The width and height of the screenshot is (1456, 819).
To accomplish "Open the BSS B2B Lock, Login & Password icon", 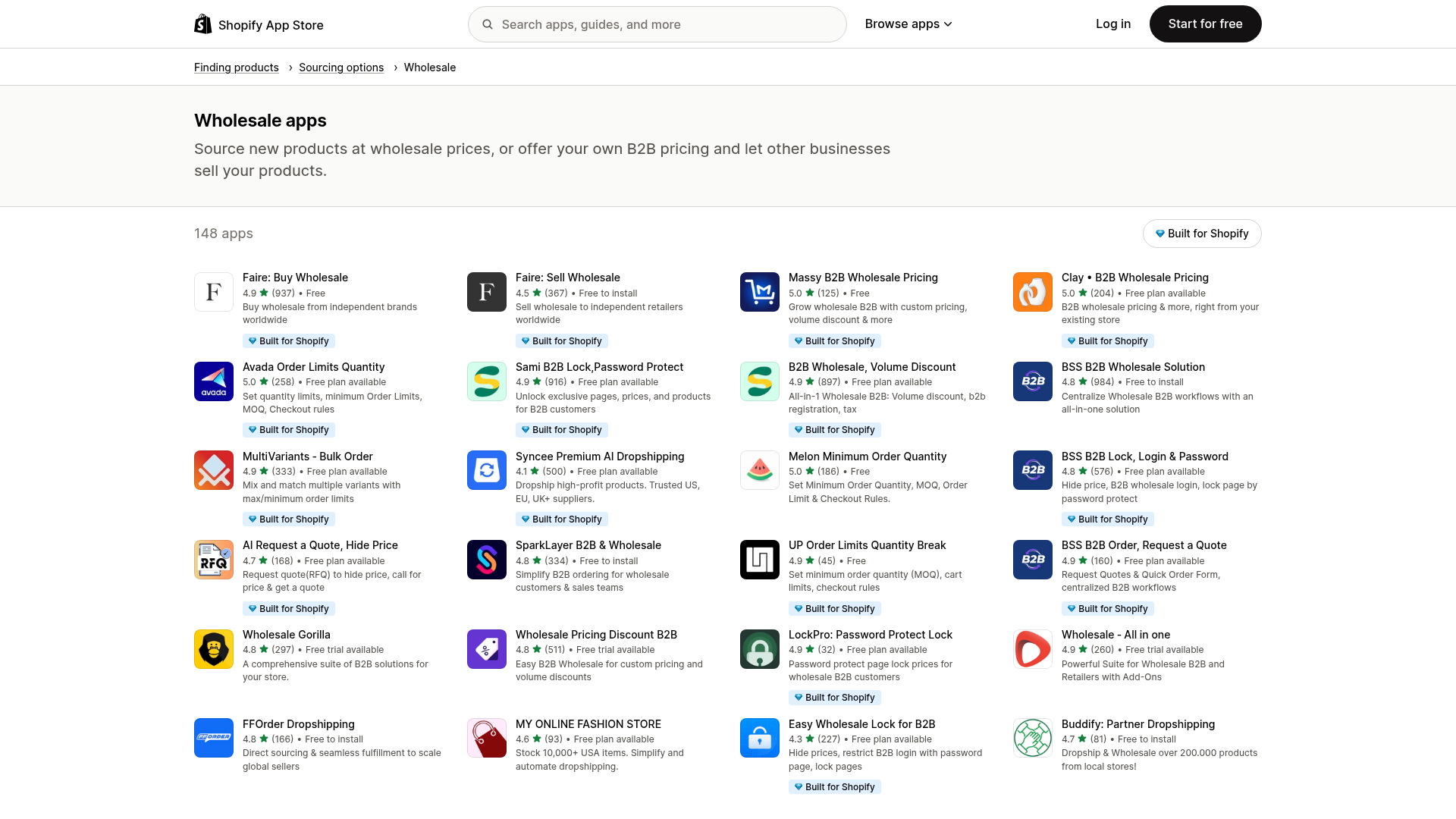I will 1033,470.
